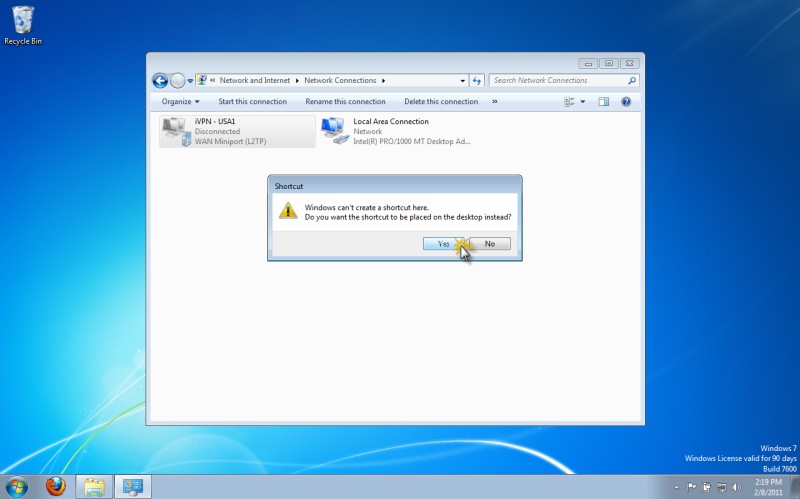Image resolution: width=800 pixels, height=499 pixels.
Task: Click the Change your view icon
Action: click(x=569, y=102)
